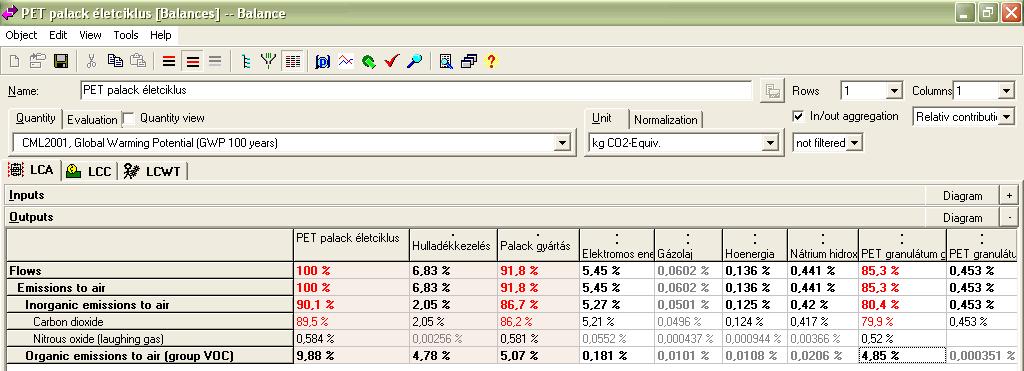Open the Tools menu

[126, 35]
